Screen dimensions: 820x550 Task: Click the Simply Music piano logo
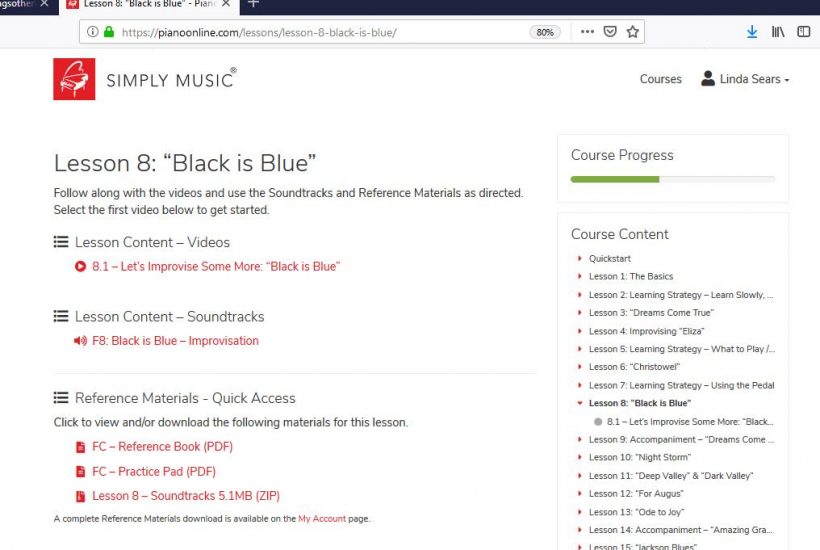74,79
